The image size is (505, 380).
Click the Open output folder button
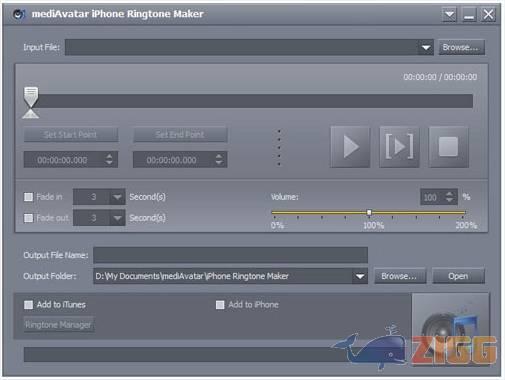click(458, 276)
